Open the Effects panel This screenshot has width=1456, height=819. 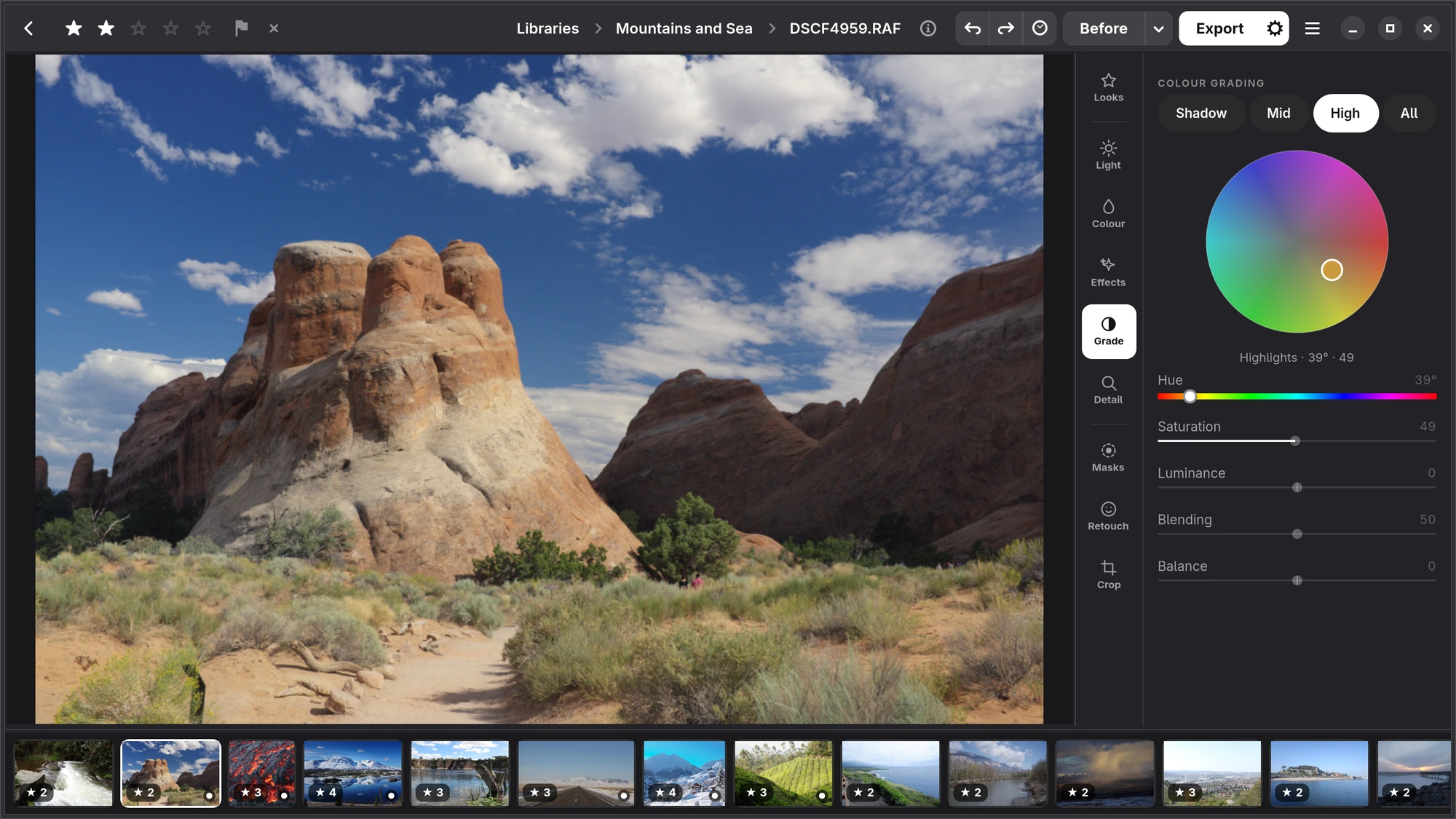[x=1108, y=272]
